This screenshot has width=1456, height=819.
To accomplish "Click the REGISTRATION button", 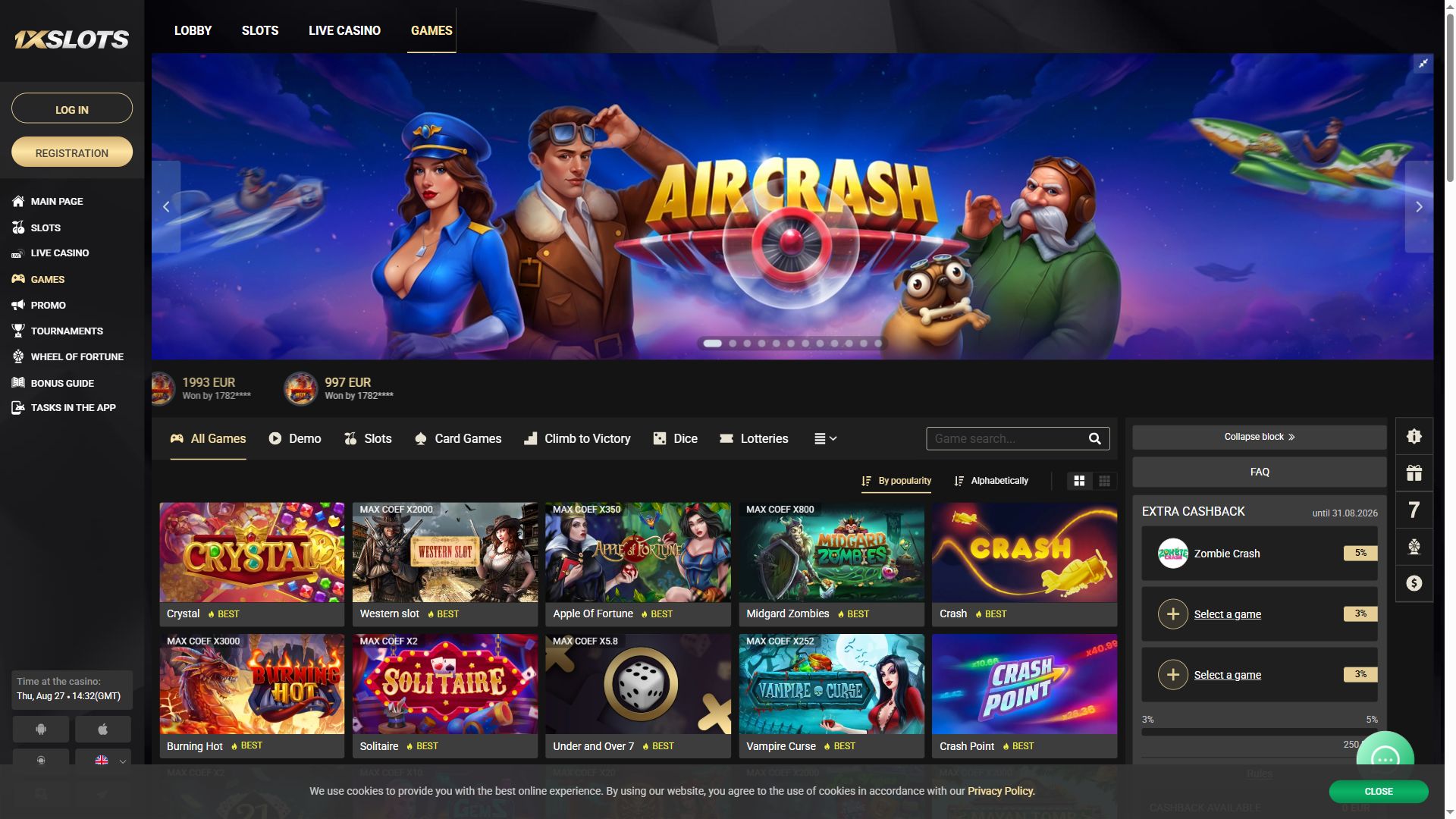I will (x=72, y=152).
